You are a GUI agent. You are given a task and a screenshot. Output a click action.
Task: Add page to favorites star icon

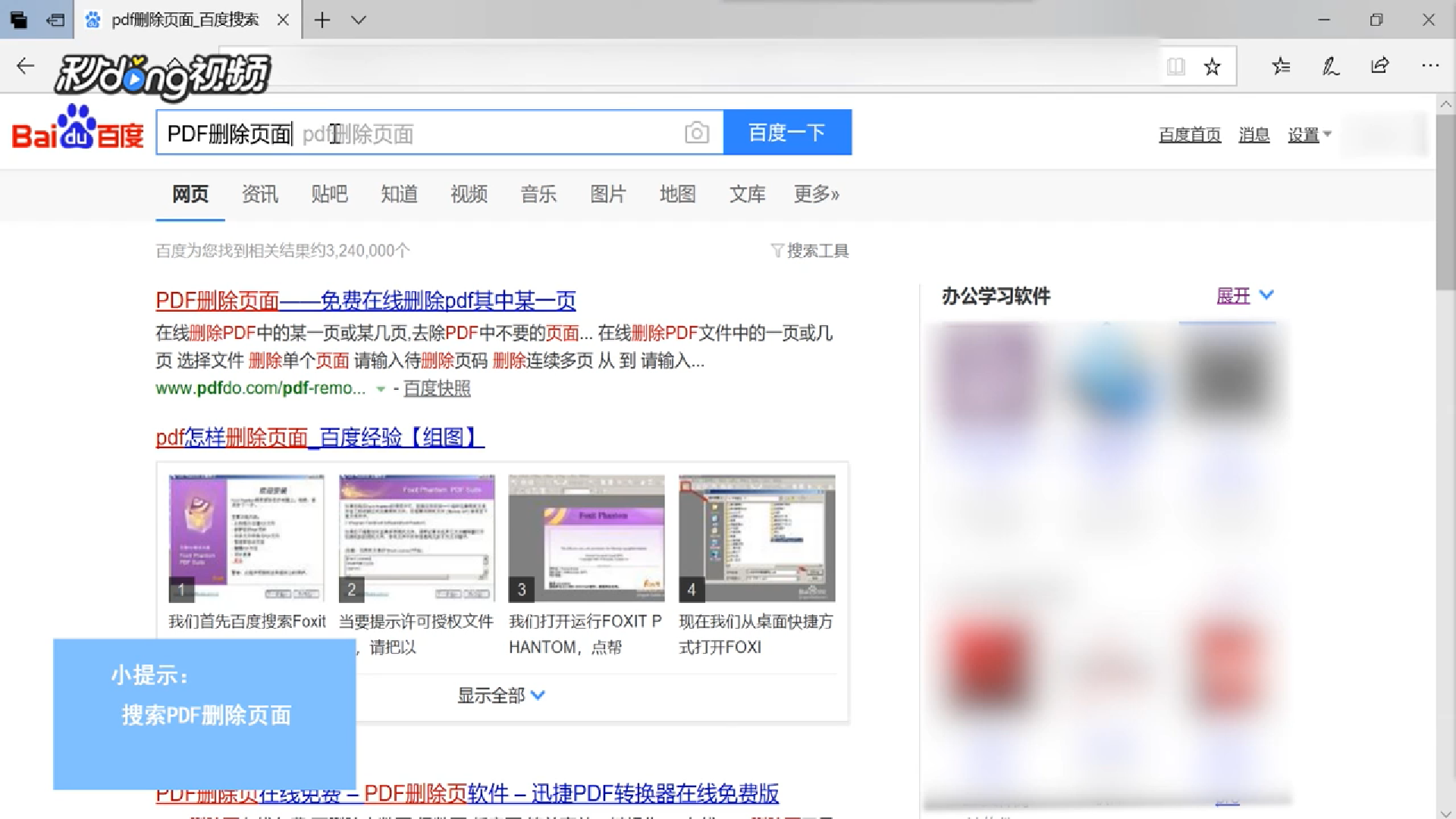tap(1212, 67)
